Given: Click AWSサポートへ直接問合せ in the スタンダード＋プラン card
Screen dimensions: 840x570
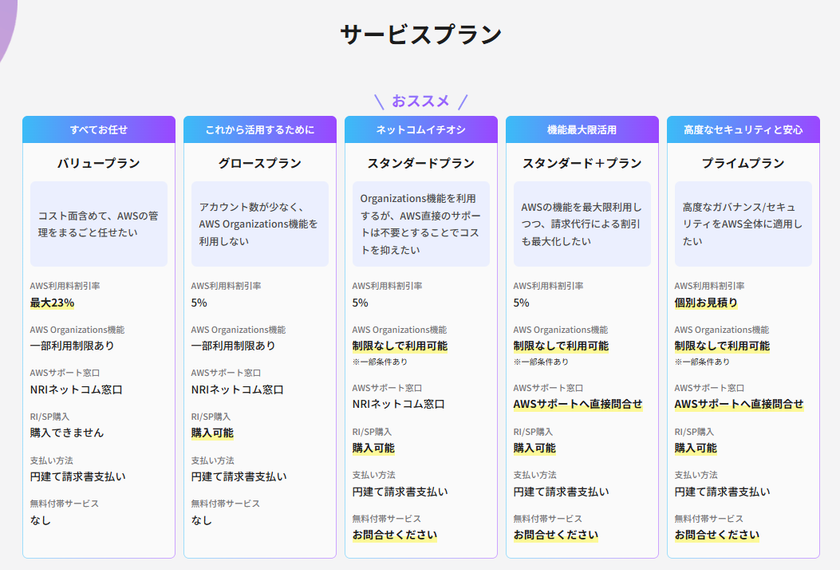Looking at the screenshot, I should [x=577, y=405].
